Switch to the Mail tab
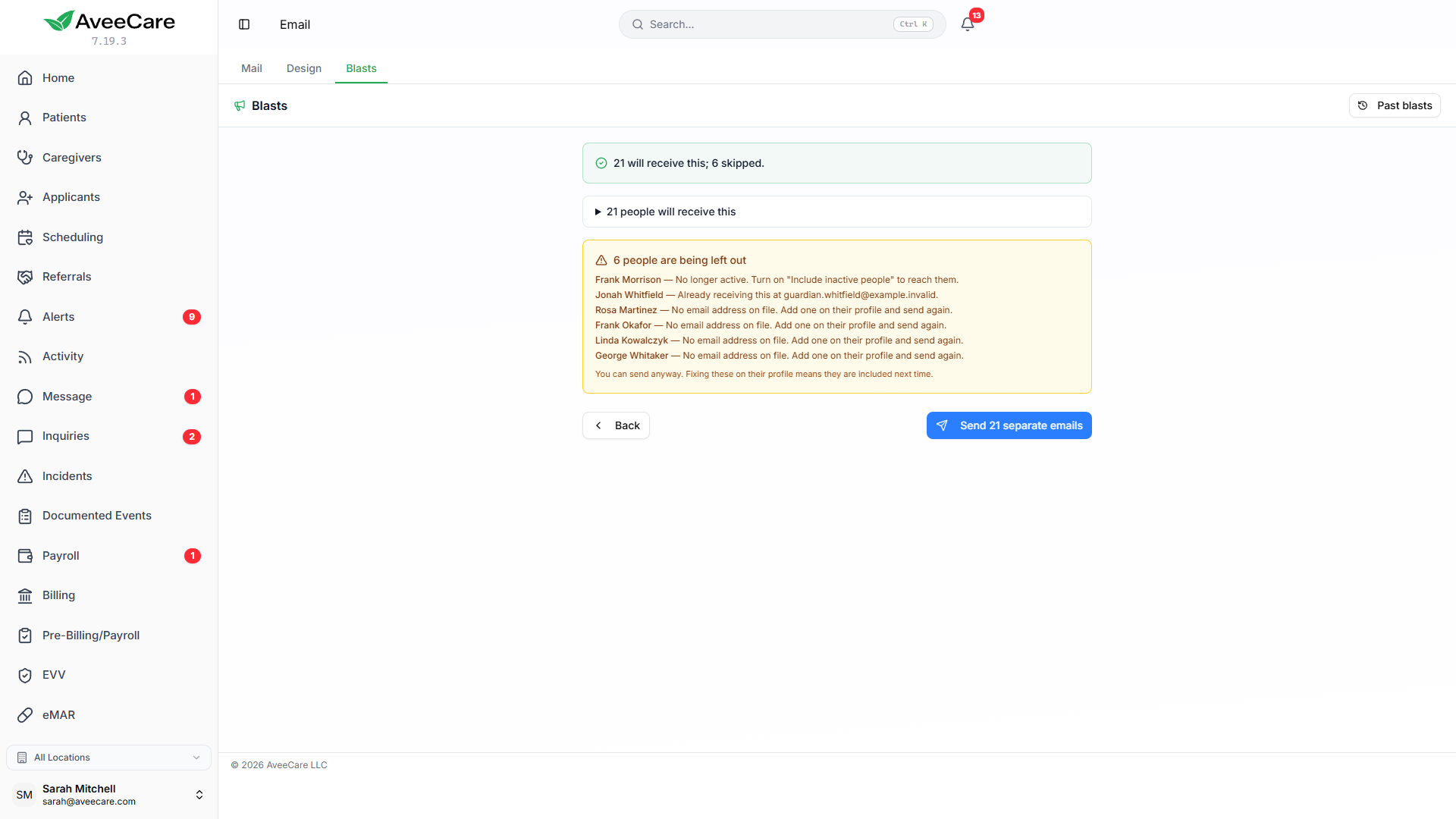This screenshot has width=1456, height=819. (252, 68)
